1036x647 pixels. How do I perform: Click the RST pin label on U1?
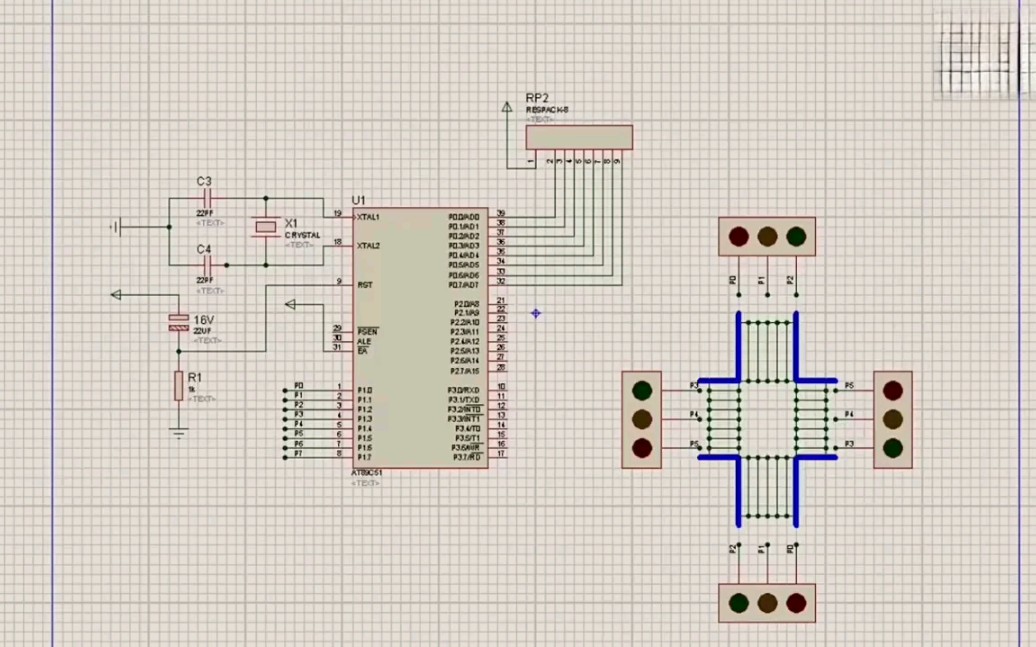click(365, 285)
